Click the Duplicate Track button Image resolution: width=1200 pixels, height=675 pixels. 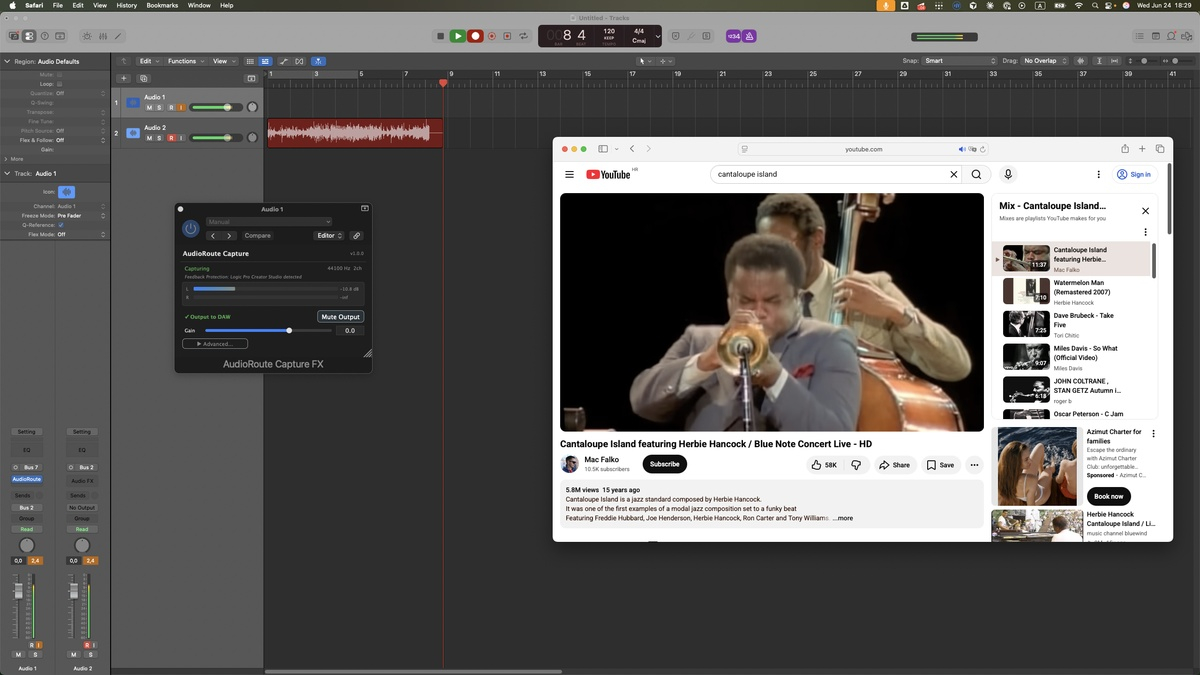tap(144, 78)
